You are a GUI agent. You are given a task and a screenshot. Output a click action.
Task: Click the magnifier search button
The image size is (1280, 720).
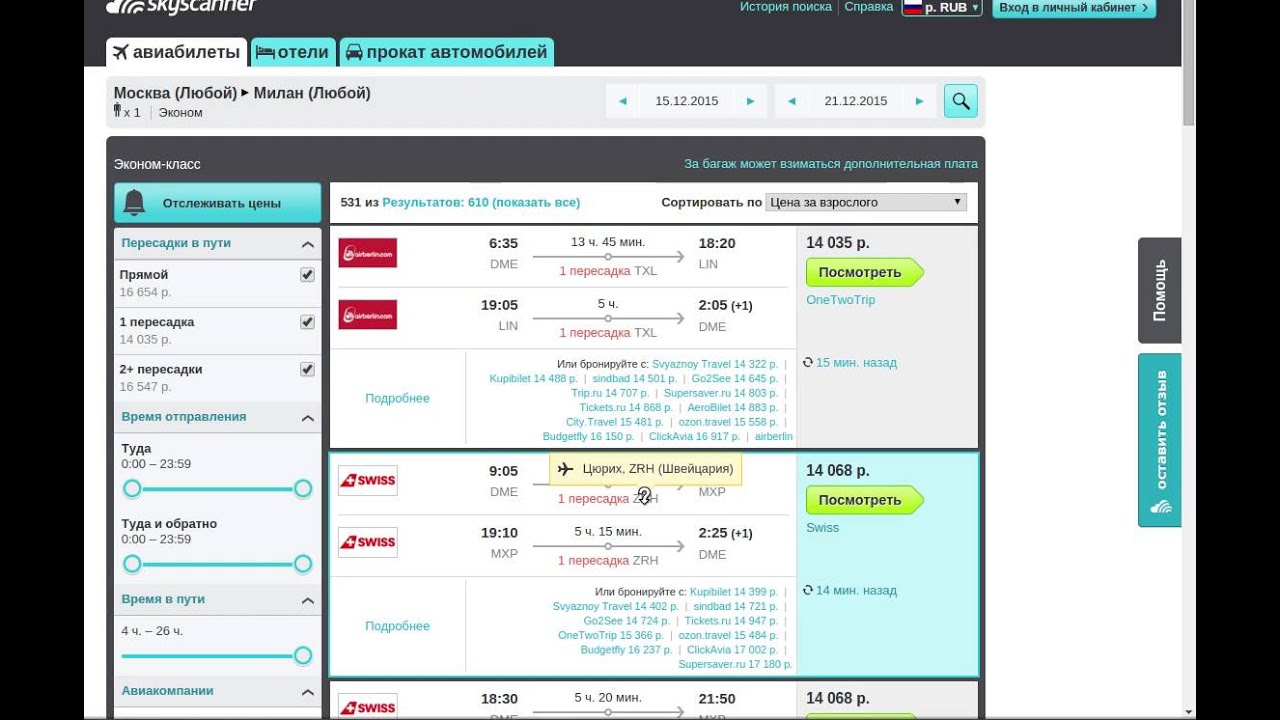[x=961, y=101]
